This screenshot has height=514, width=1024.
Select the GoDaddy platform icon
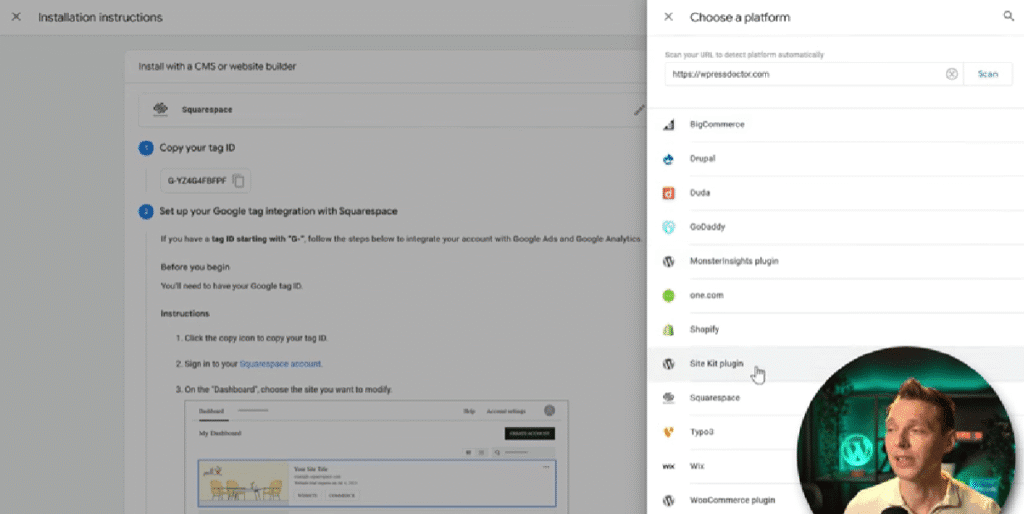pos(668,227)
